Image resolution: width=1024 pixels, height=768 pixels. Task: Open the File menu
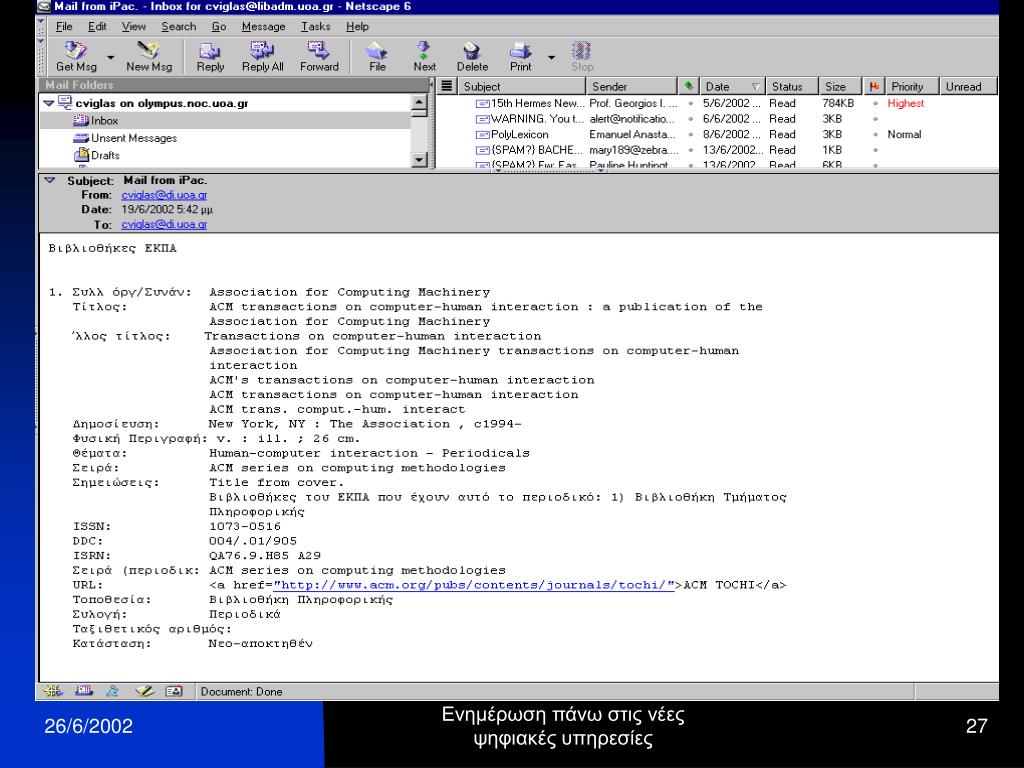click(64, 26)
